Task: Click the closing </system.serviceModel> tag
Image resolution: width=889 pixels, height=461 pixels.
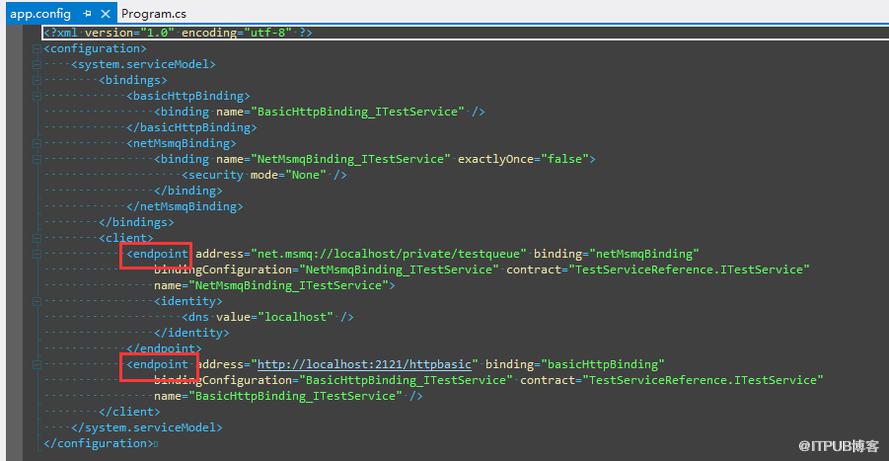Action: (x=147, y=428)
